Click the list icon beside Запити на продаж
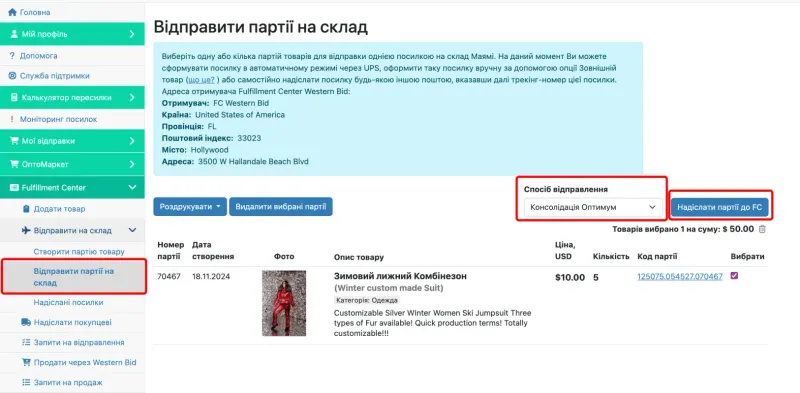800x393 pixels. pyautogui.click(x=26, y=382)
